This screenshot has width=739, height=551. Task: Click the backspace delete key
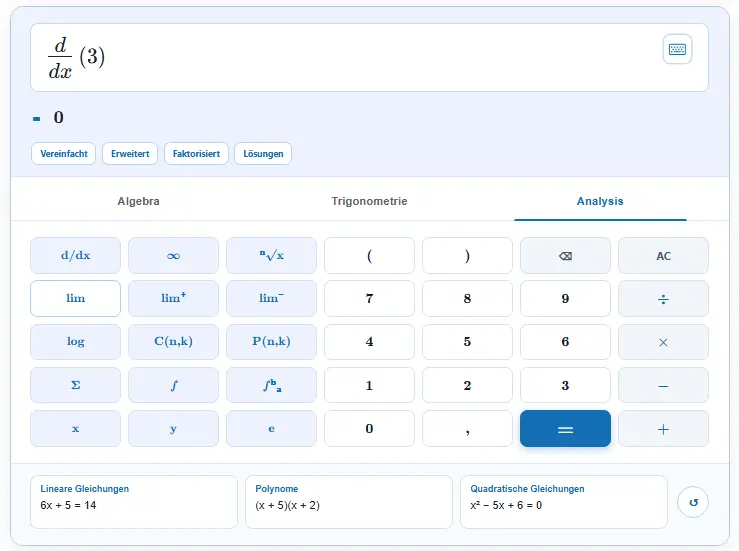pyautogui.click(x=565, y=255)
